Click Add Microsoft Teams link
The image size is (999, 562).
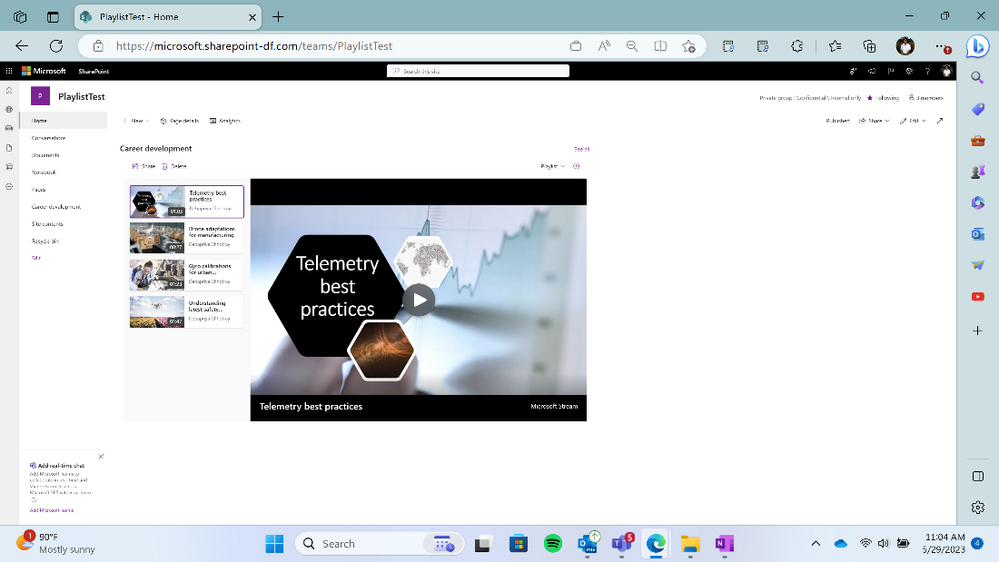pyautogui.click(x=52, y=510)
